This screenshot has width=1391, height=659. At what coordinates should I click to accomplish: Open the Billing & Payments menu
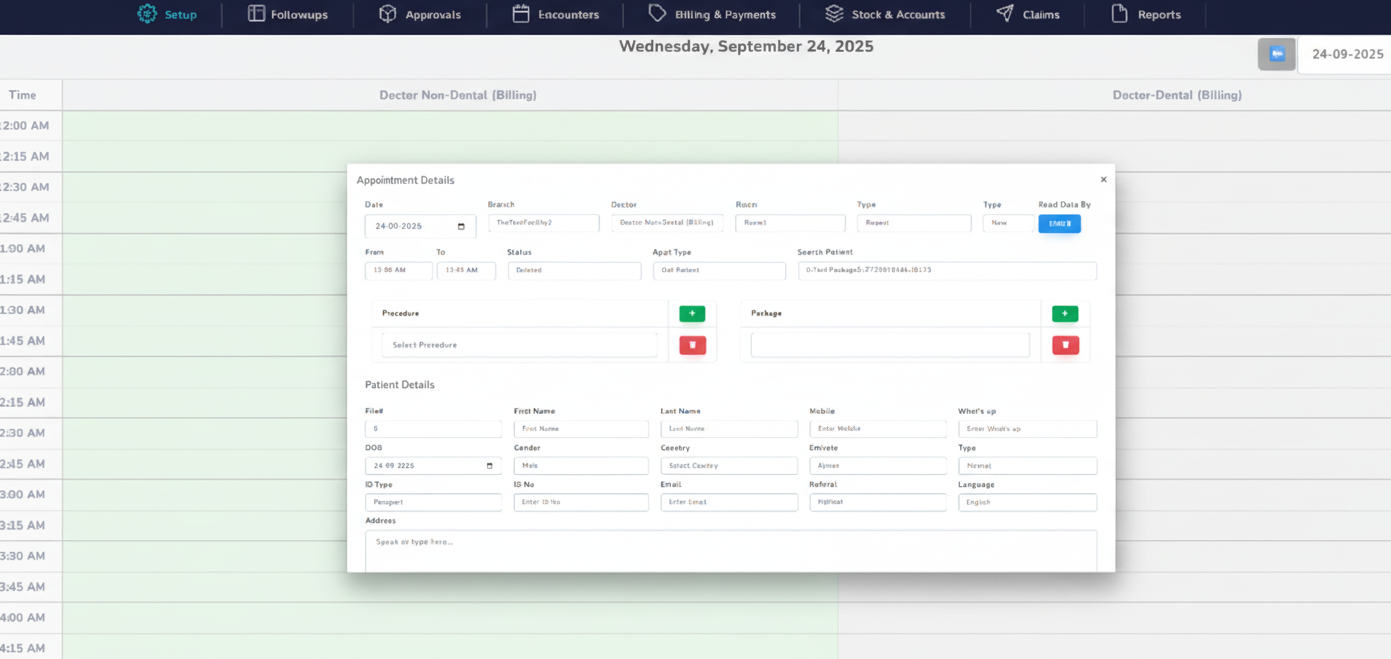pyautogui.click(x=712, y=15)
